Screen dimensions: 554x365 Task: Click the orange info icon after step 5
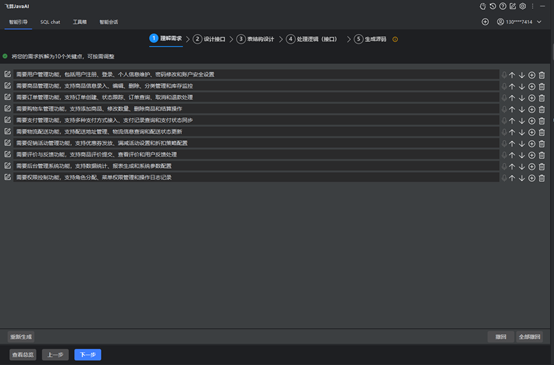[x=395, y=39]
